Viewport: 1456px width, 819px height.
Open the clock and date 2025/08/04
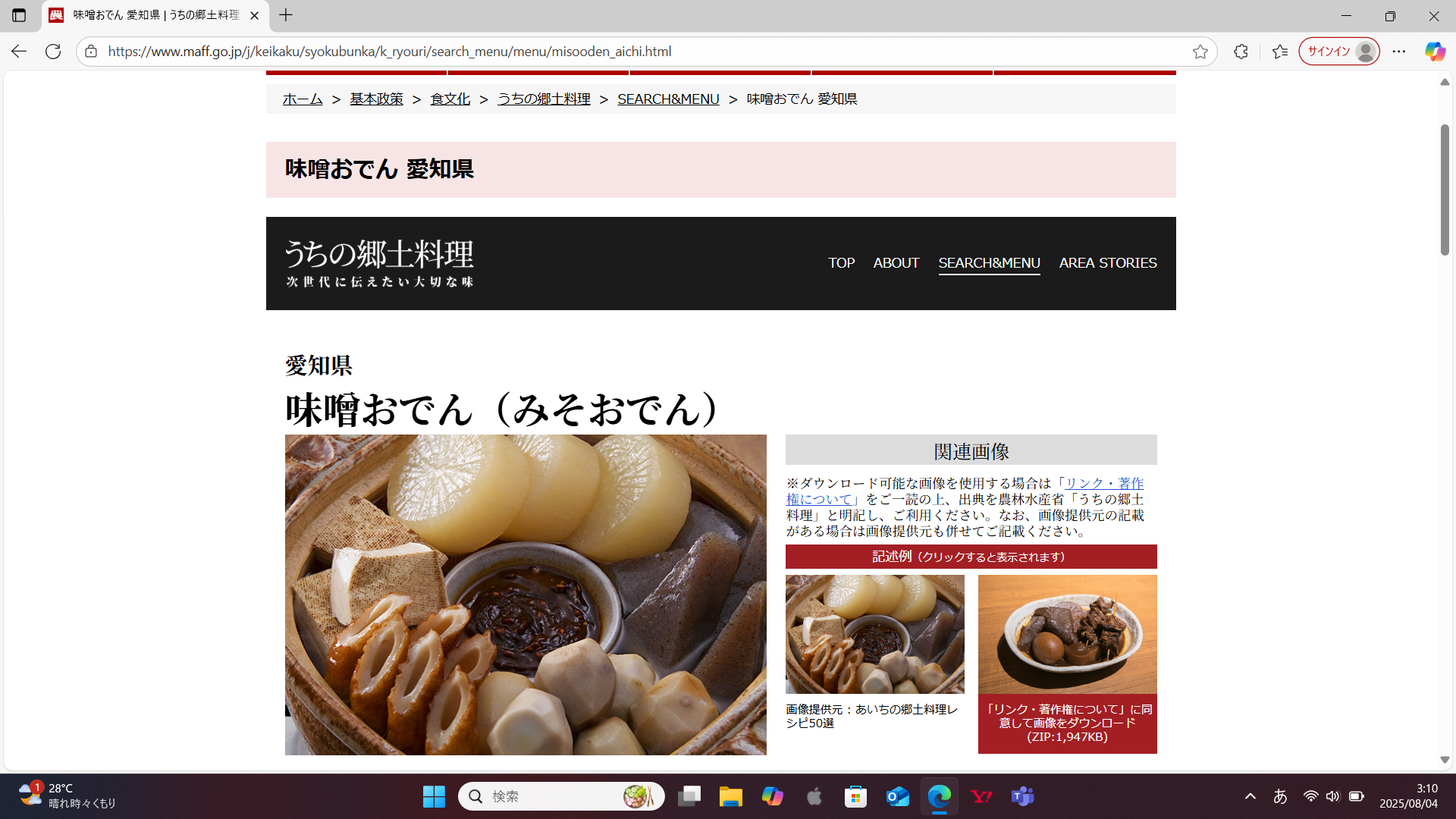(x=1408, y=796)
